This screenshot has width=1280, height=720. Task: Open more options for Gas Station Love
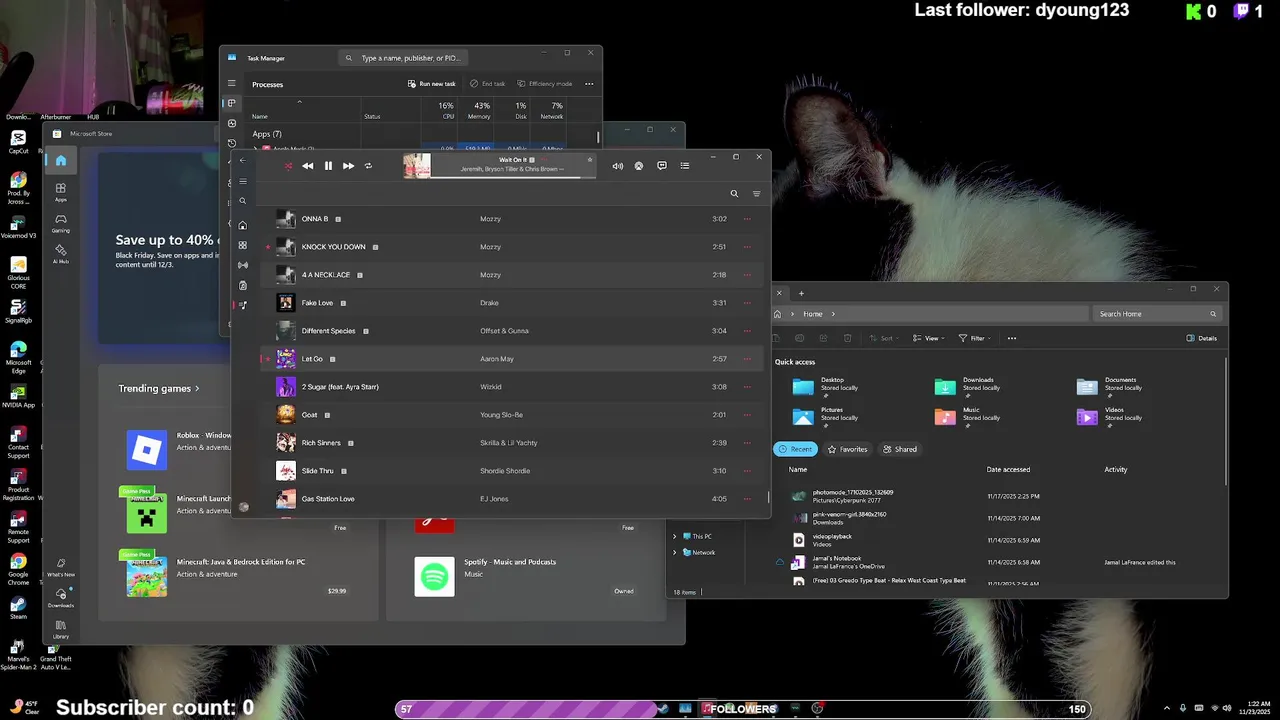pyautogui.click(x=747, y=499)
